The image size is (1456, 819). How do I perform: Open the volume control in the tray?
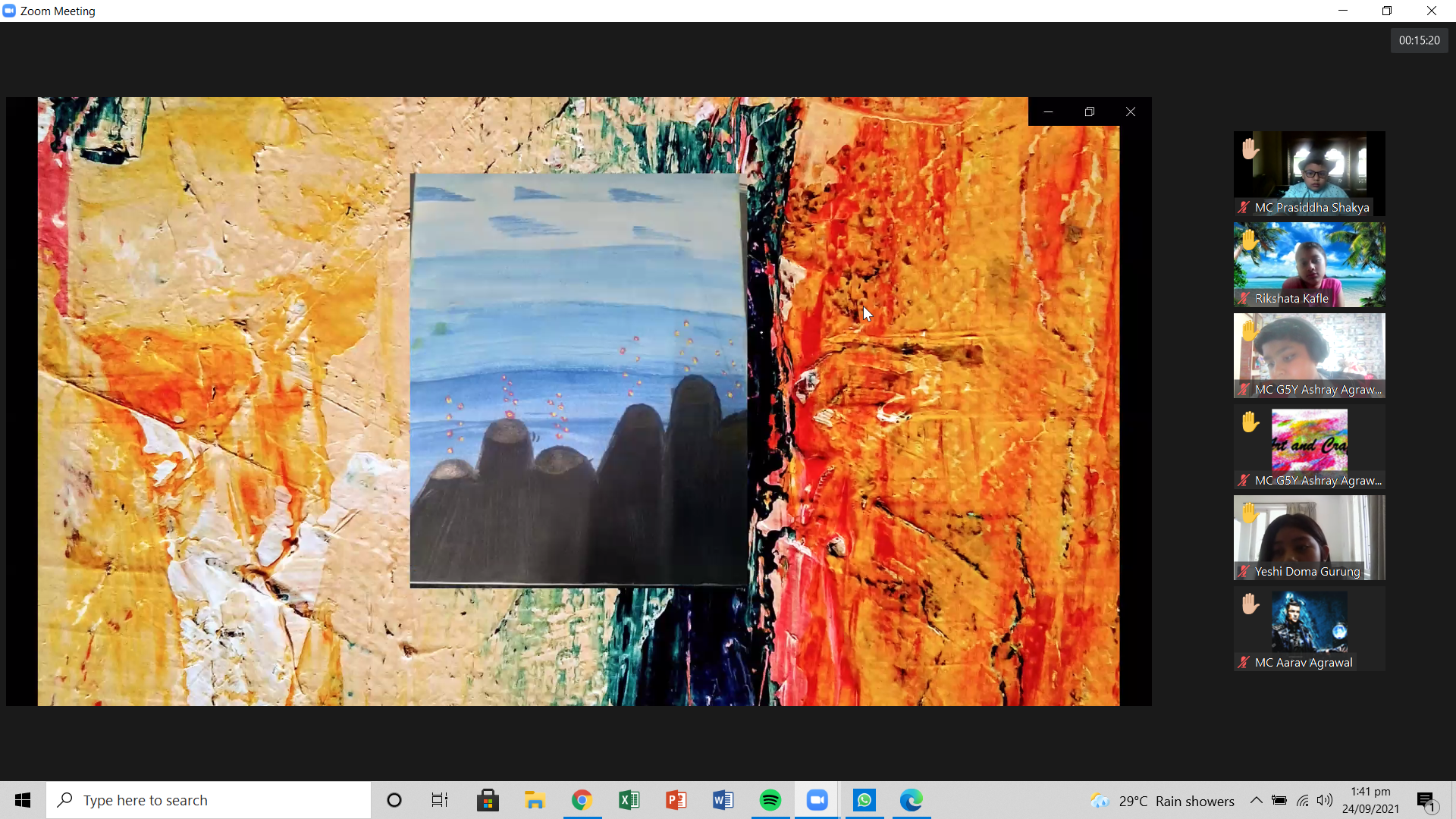pyautogui.click(x=1324, y=800)
